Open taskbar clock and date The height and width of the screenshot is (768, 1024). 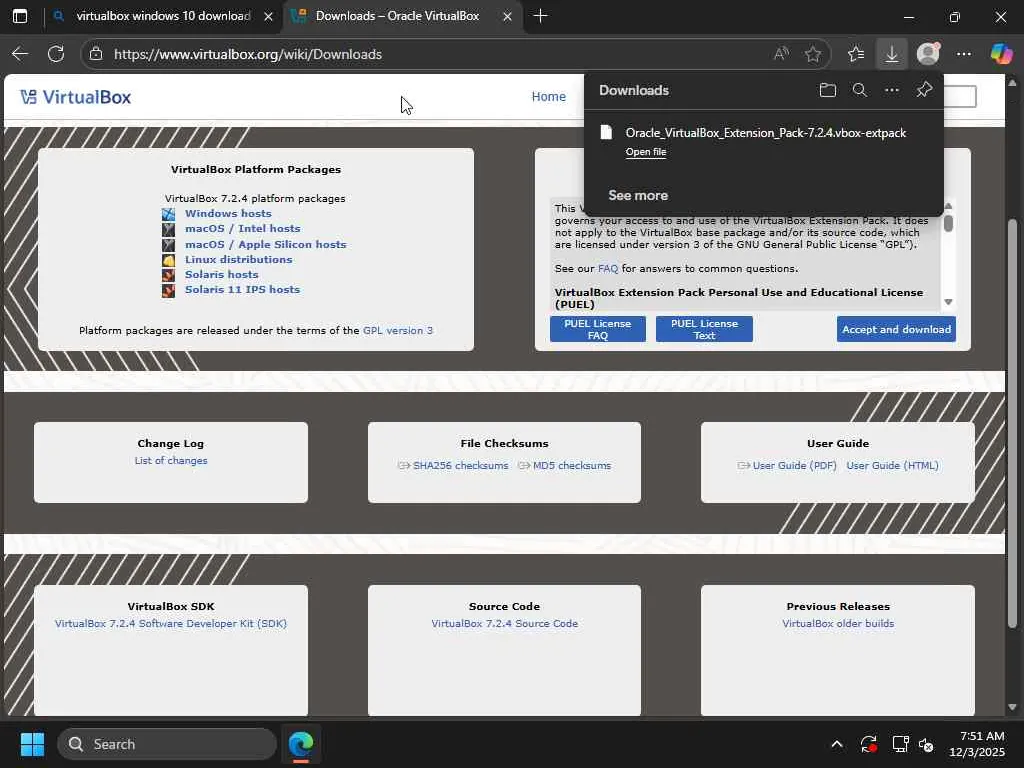click(977, 744)
